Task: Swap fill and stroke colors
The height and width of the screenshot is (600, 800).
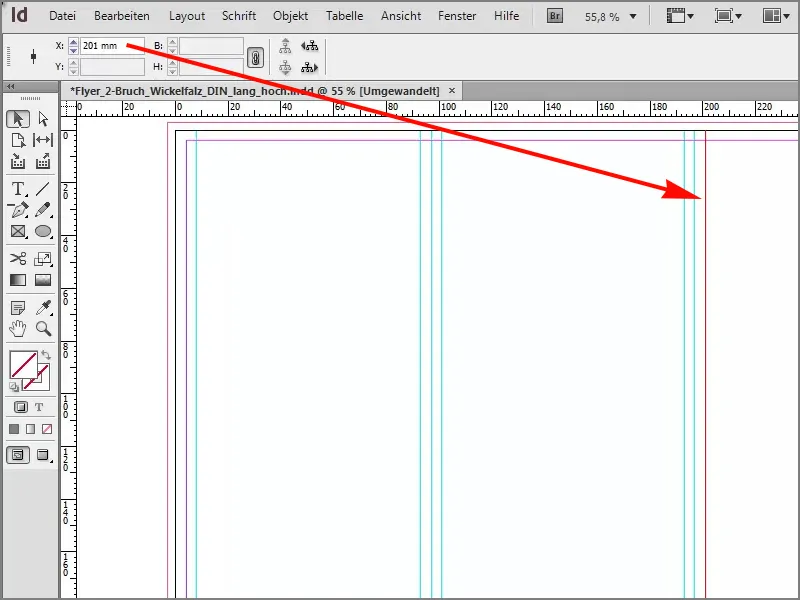Action: pyautogui.click(x=46, y=355)
